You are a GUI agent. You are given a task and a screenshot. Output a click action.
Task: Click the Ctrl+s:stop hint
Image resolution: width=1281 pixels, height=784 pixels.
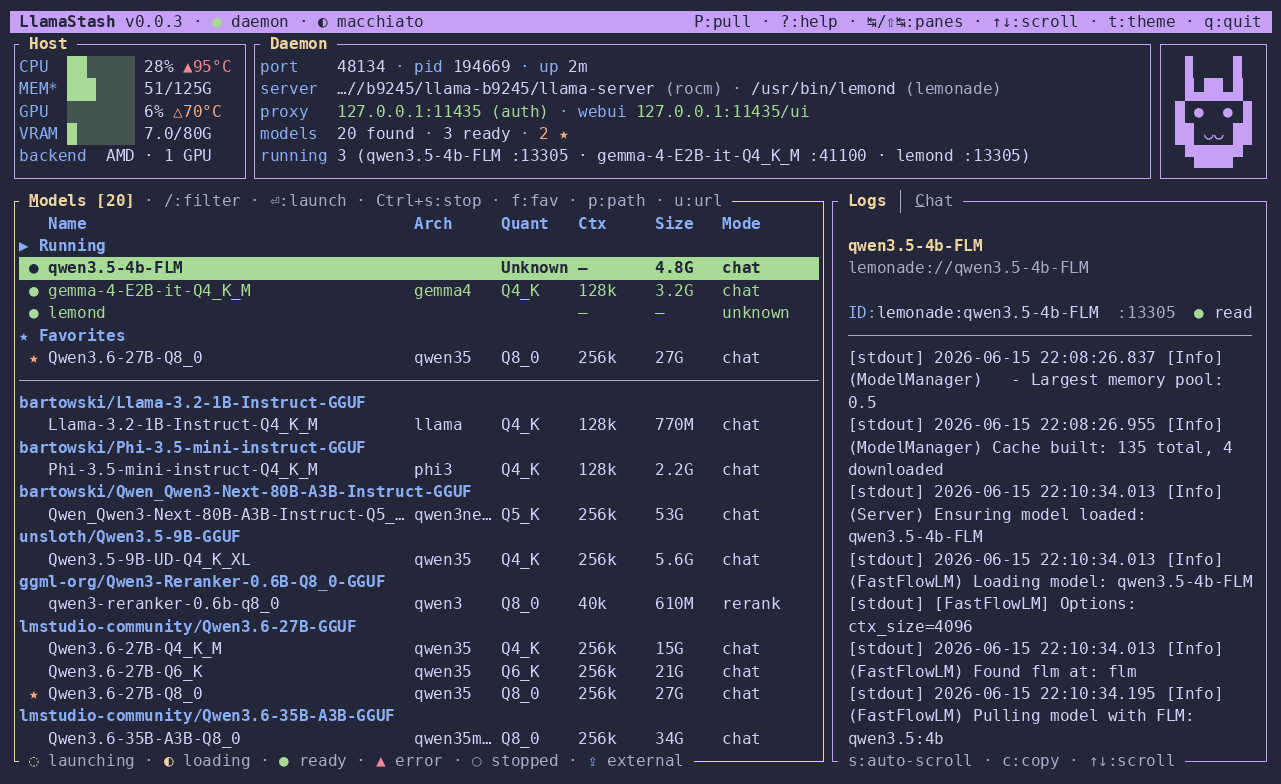coord(429,201)
